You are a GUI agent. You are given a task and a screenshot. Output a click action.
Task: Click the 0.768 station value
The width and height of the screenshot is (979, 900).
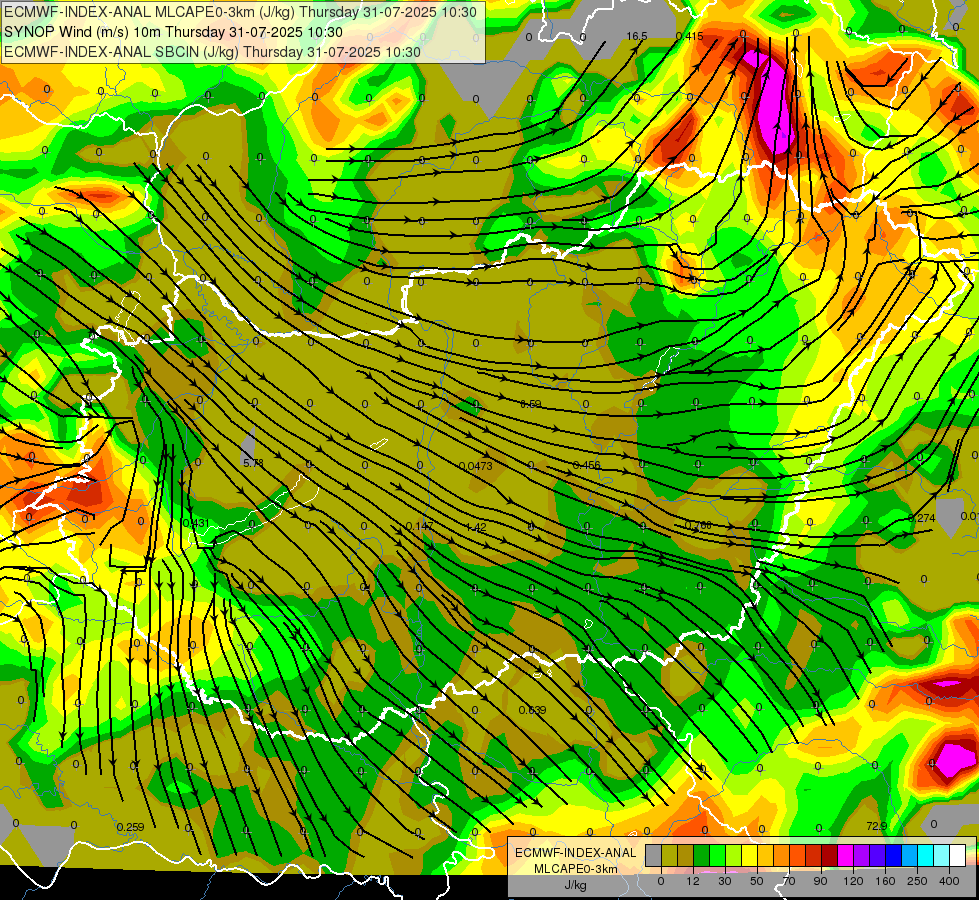coord(698,525)
